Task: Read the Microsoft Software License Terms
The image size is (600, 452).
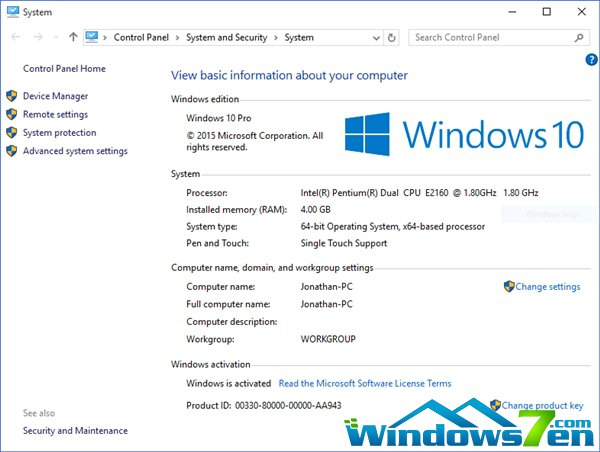Action: coord(365,383)
